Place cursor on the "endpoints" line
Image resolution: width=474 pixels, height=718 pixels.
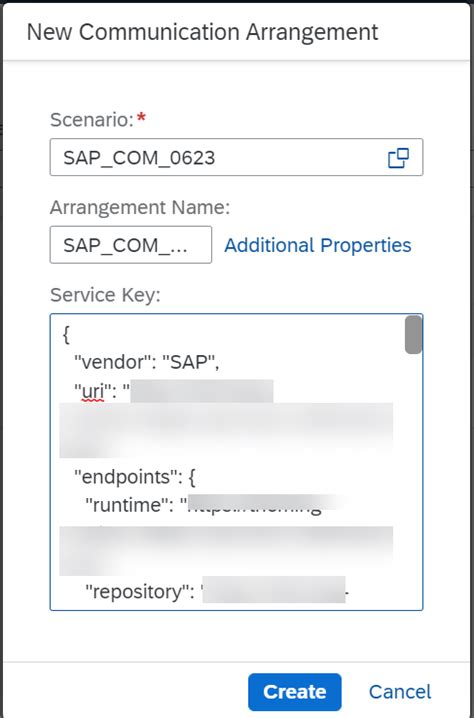(136, 477)
